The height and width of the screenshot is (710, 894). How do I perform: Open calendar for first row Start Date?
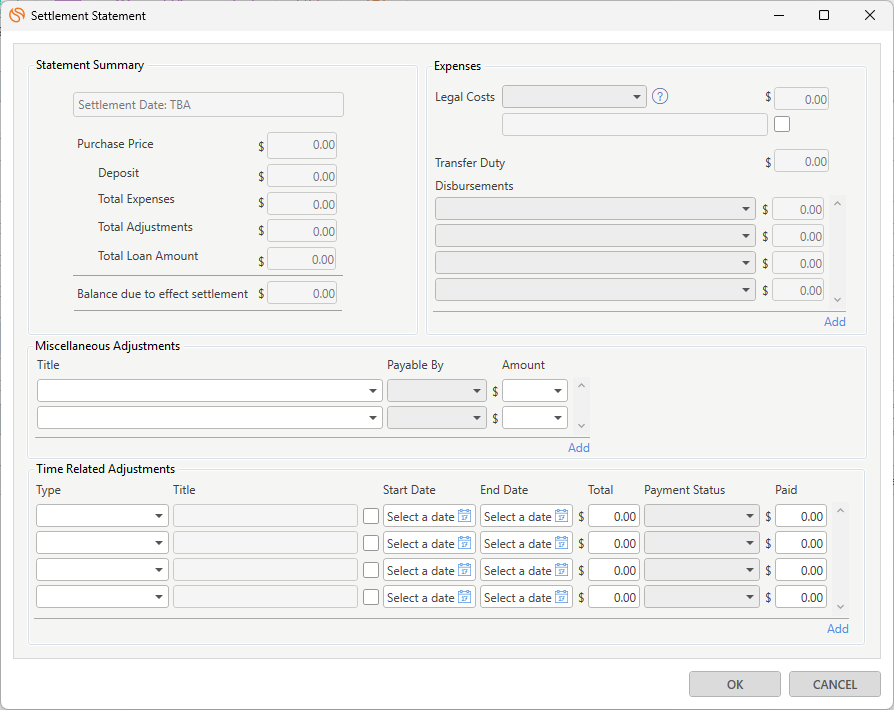click(464, 516)
